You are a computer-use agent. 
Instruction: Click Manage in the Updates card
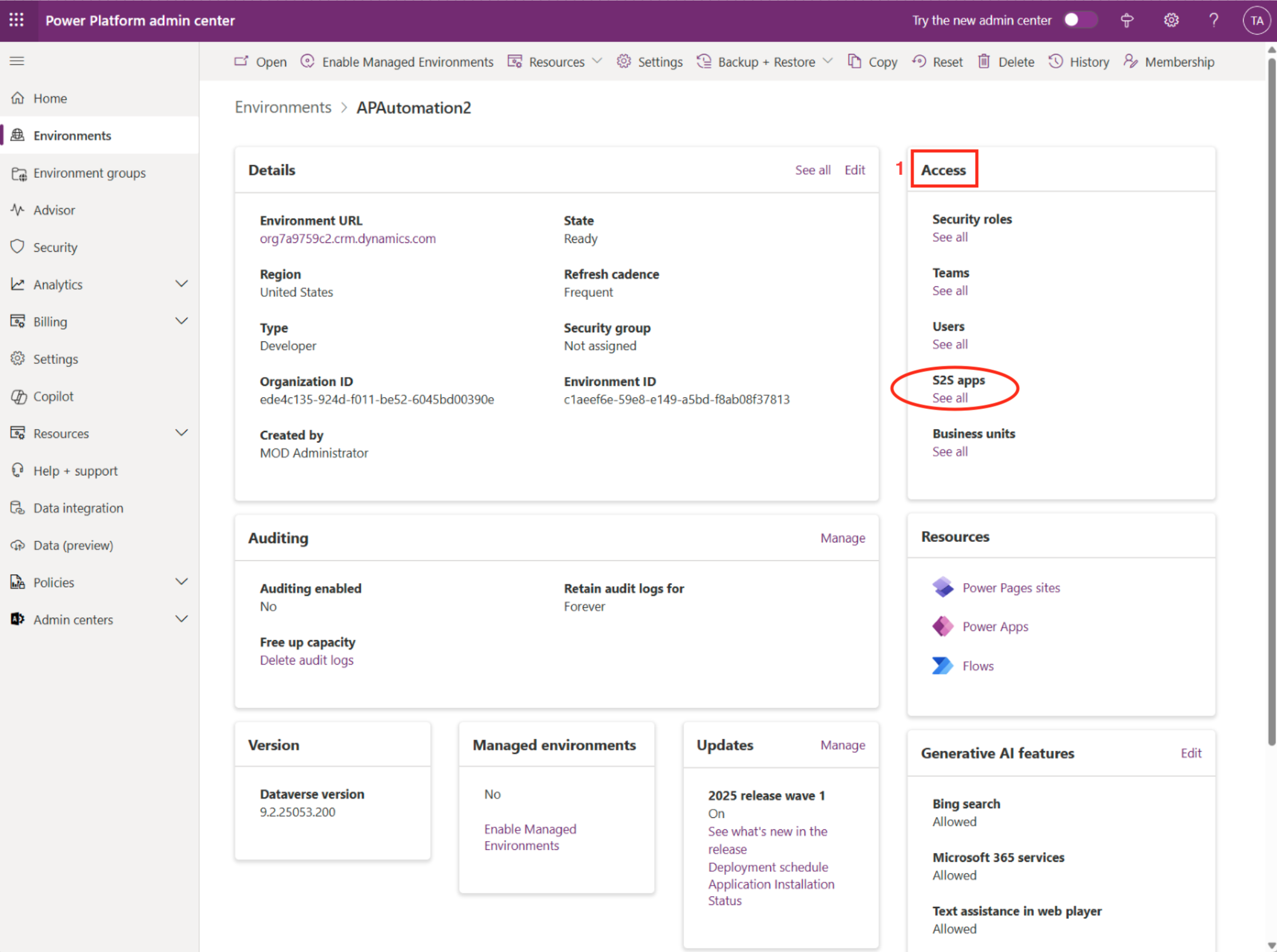843,745
